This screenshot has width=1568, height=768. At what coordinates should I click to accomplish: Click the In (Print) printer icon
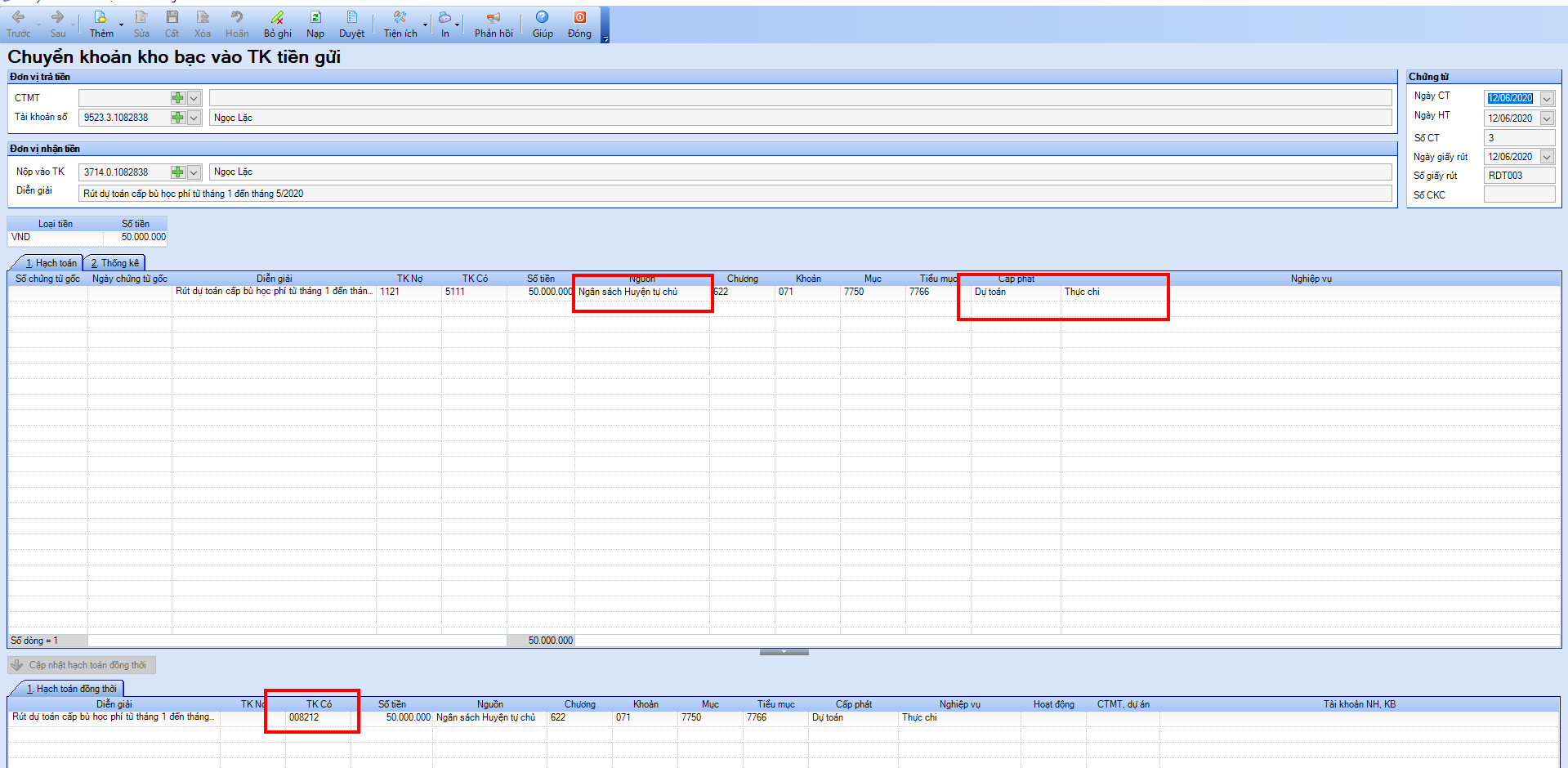(444, 18)
